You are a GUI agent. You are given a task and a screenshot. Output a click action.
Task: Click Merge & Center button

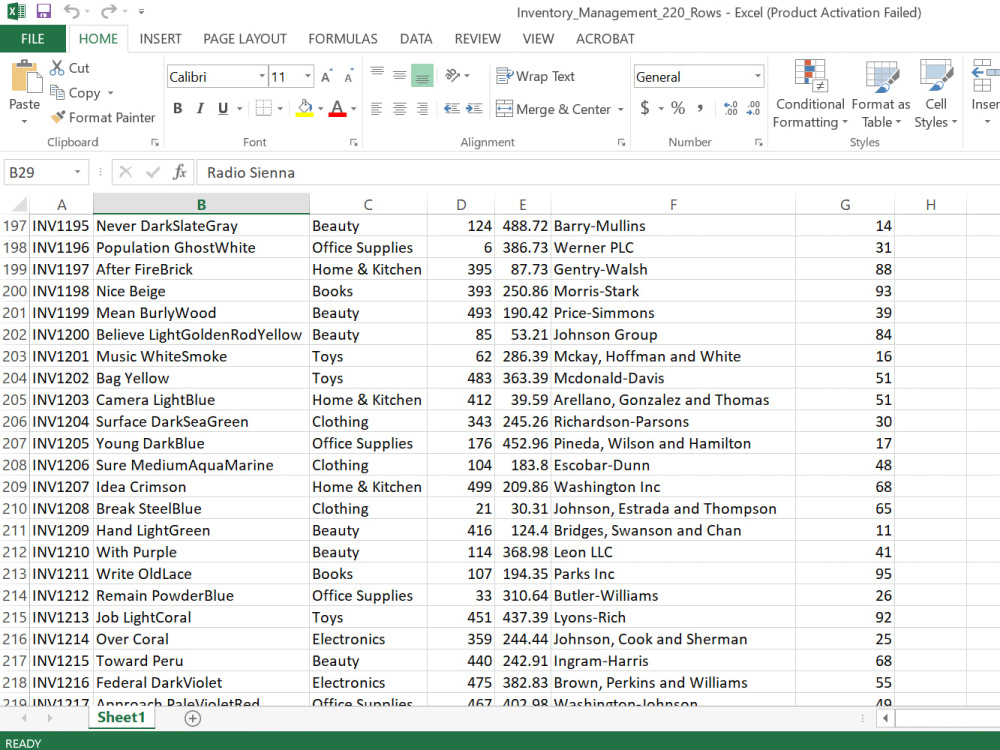coord(554,109)
